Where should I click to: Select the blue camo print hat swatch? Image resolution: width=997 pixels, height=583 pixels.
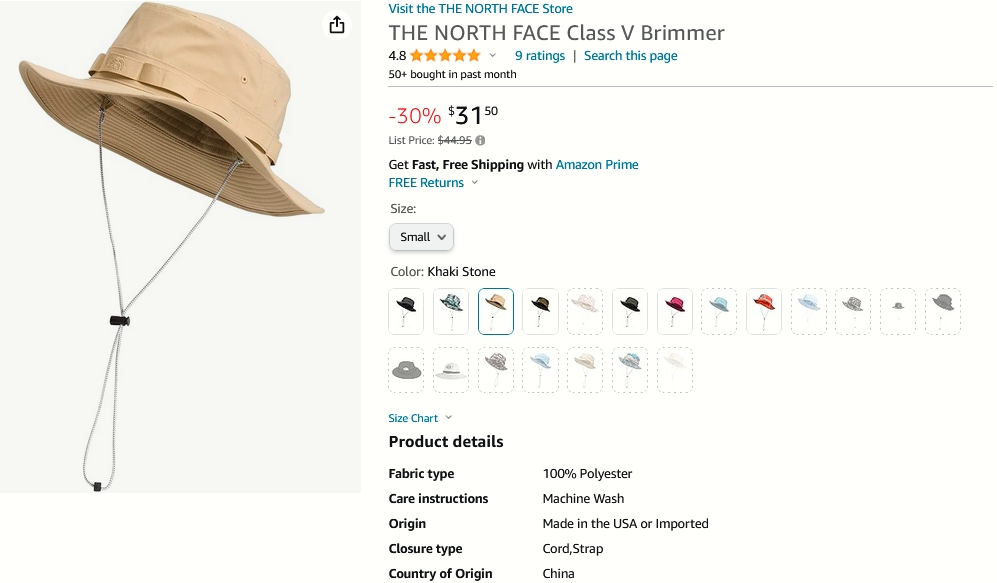451,312
